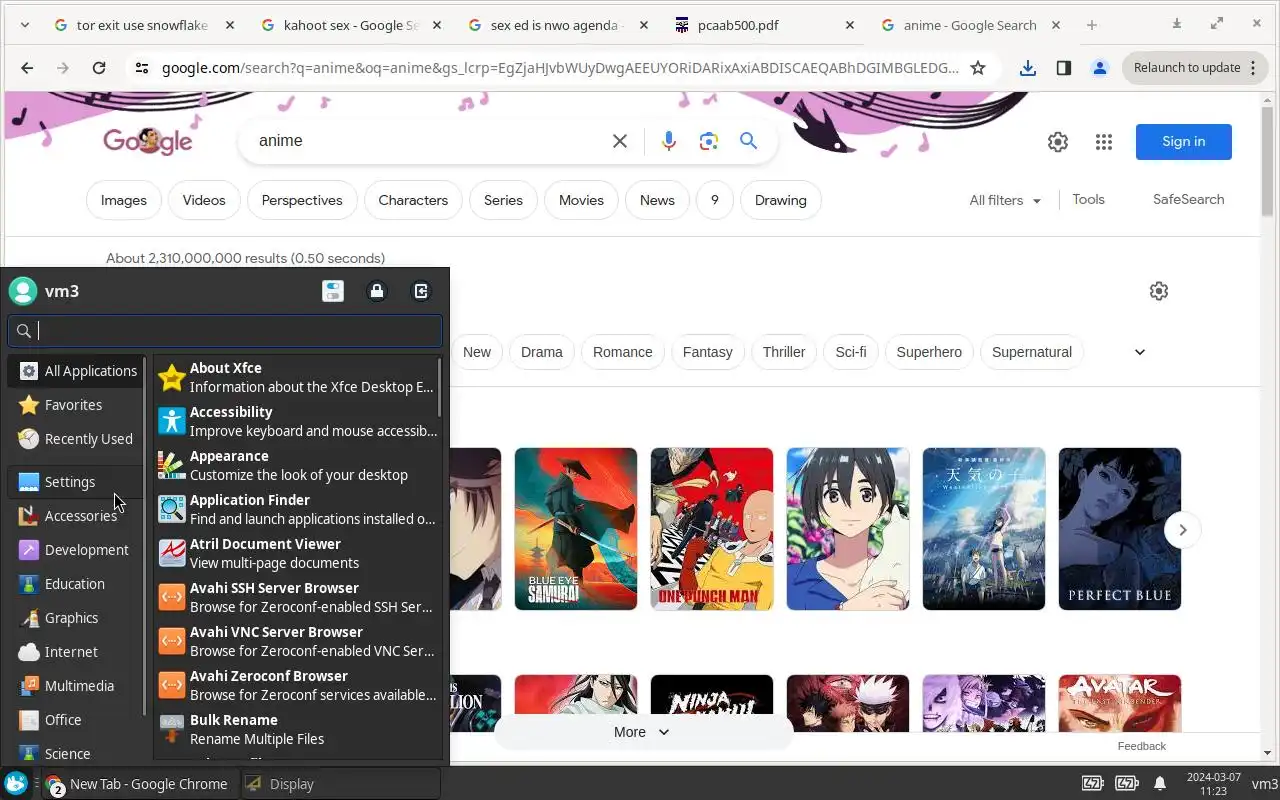This screenshot has width=1280, height=800.
Task: Open the Graphics category
Action: (x=77, y=618)
